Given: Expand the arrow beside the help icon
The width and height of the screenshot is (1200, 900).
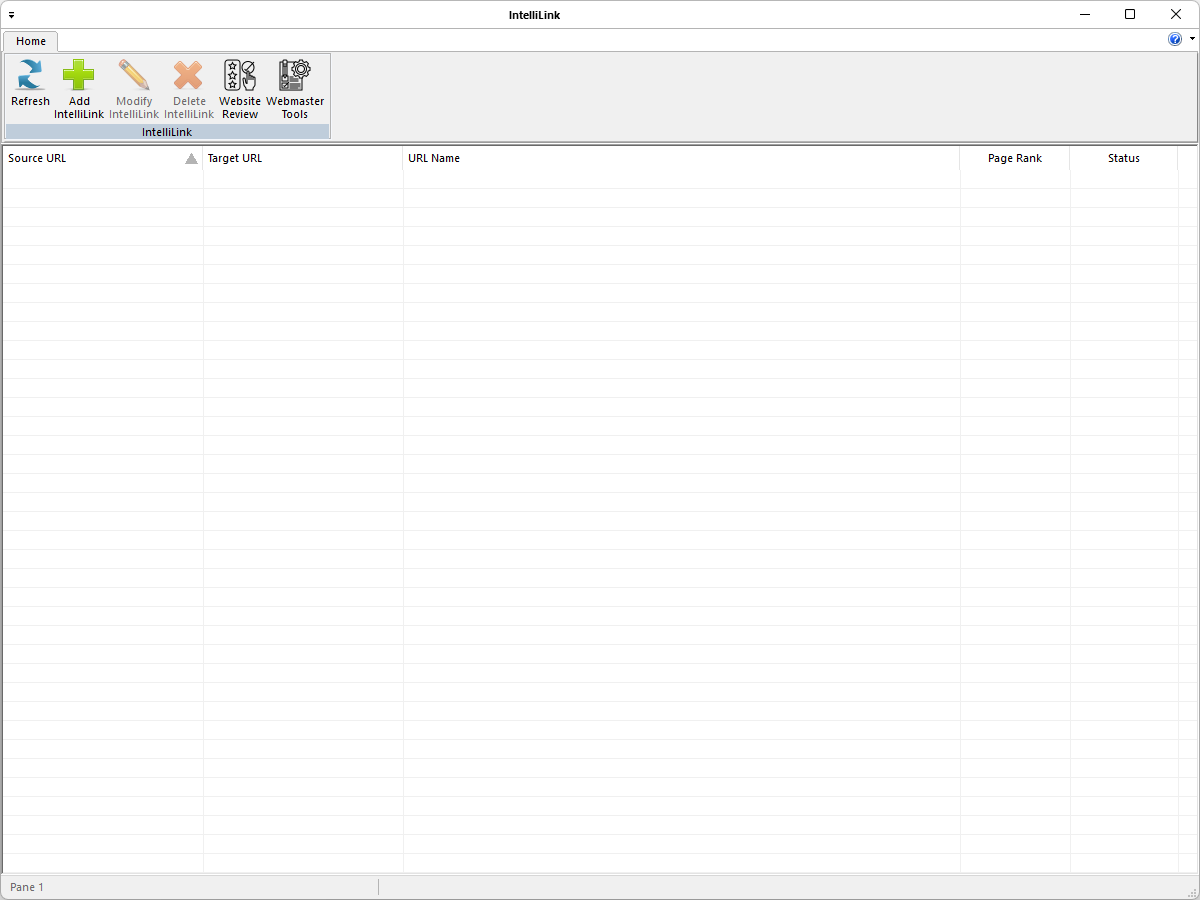Looking at the screenshot, I should tap(1192, 39).
